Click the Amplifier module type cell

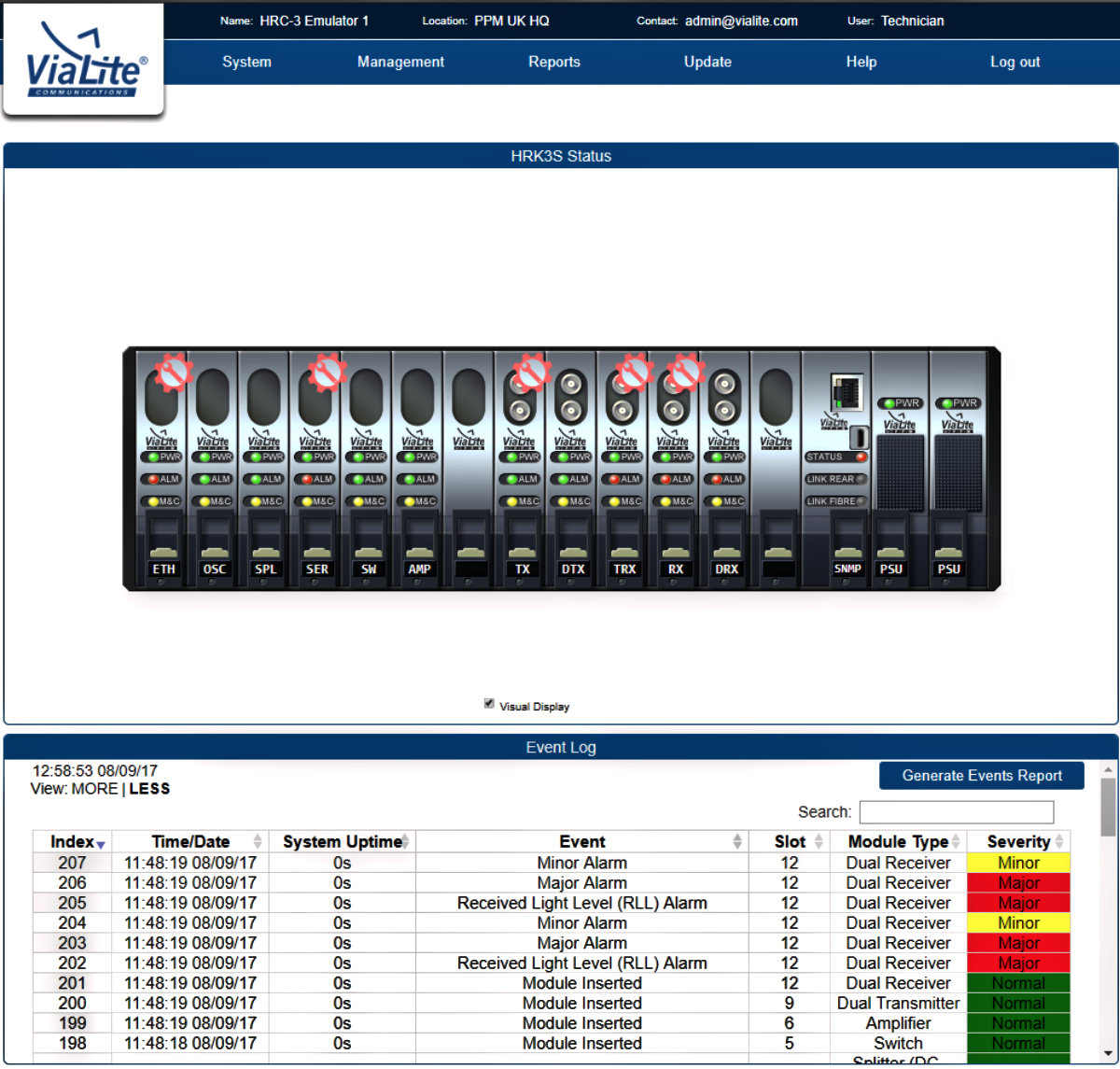pyautogui.click(x=898, y=1023)
